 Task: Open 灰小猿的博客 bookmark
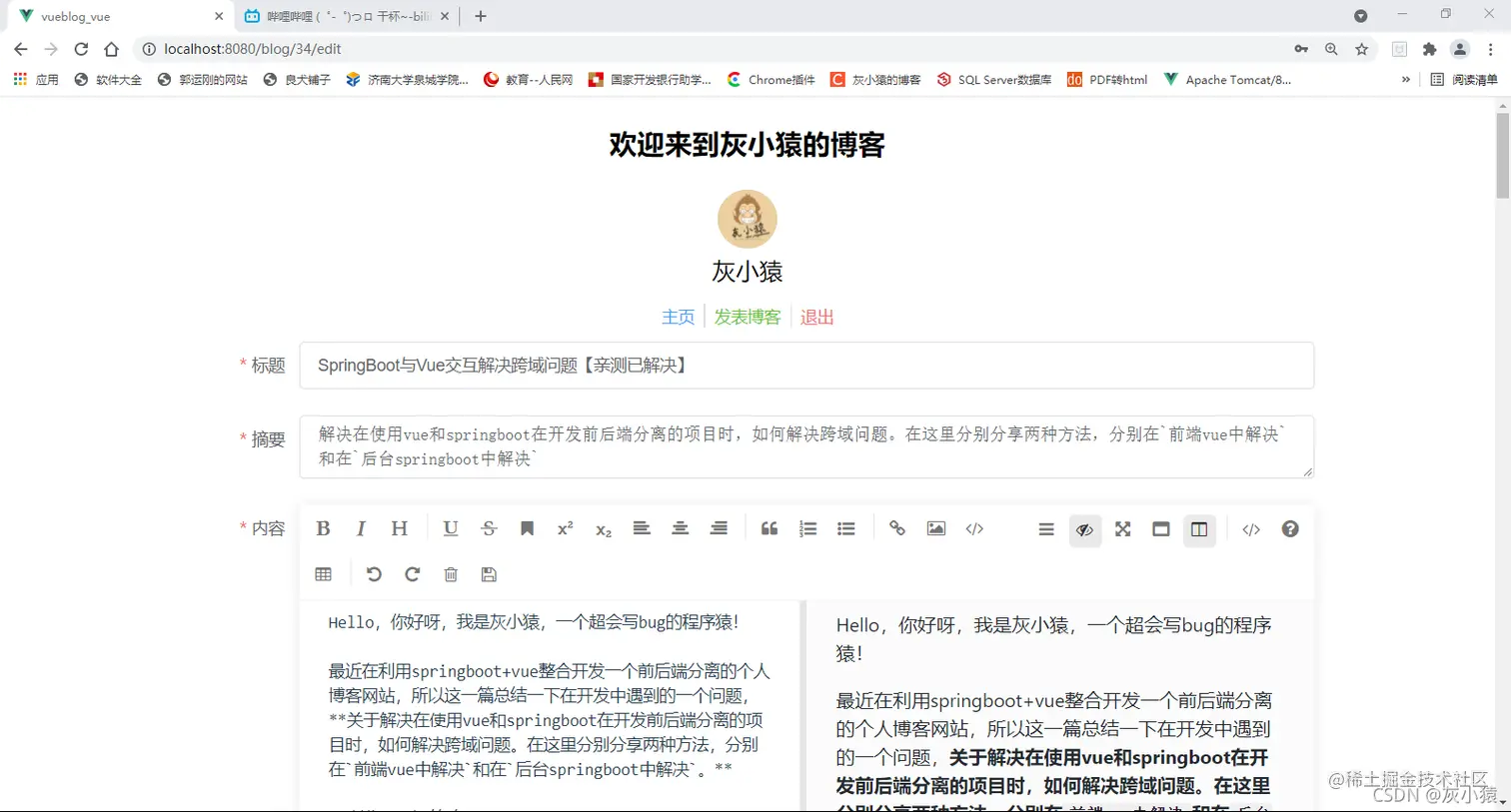click(875, 79)
